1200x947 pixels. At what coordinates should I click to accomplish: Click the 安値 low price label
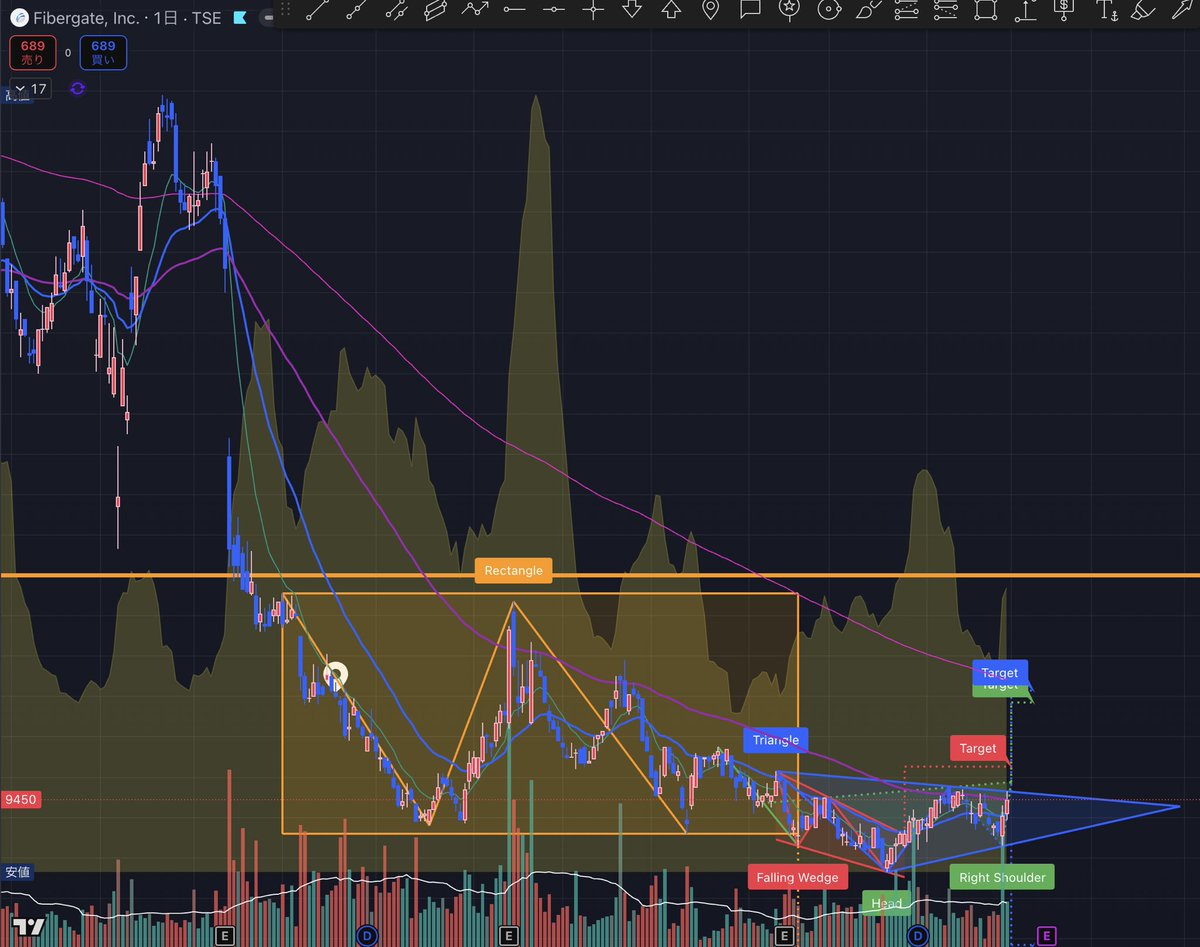coord(17,872)
